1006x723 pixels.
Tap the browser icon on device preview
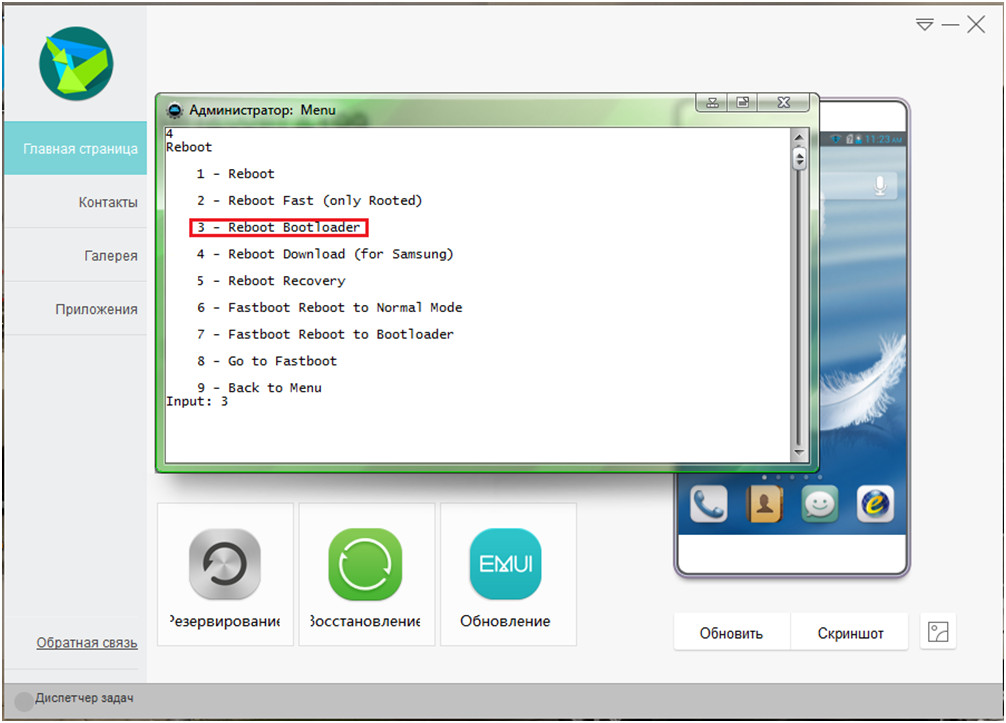pos(875,505)
